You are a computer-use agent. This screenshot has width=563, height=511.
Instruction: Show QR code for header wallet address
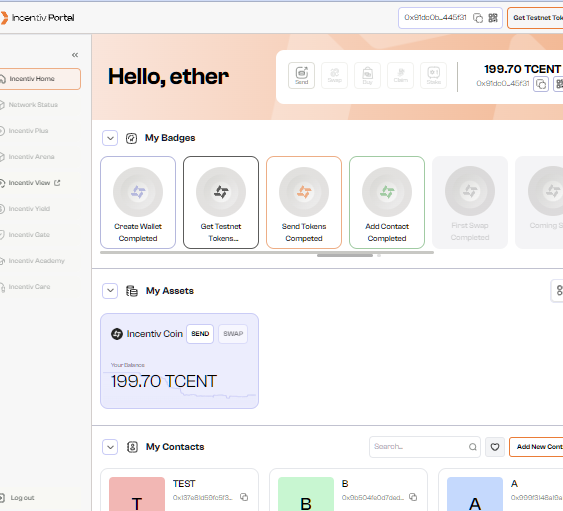[x=493, y=18]
